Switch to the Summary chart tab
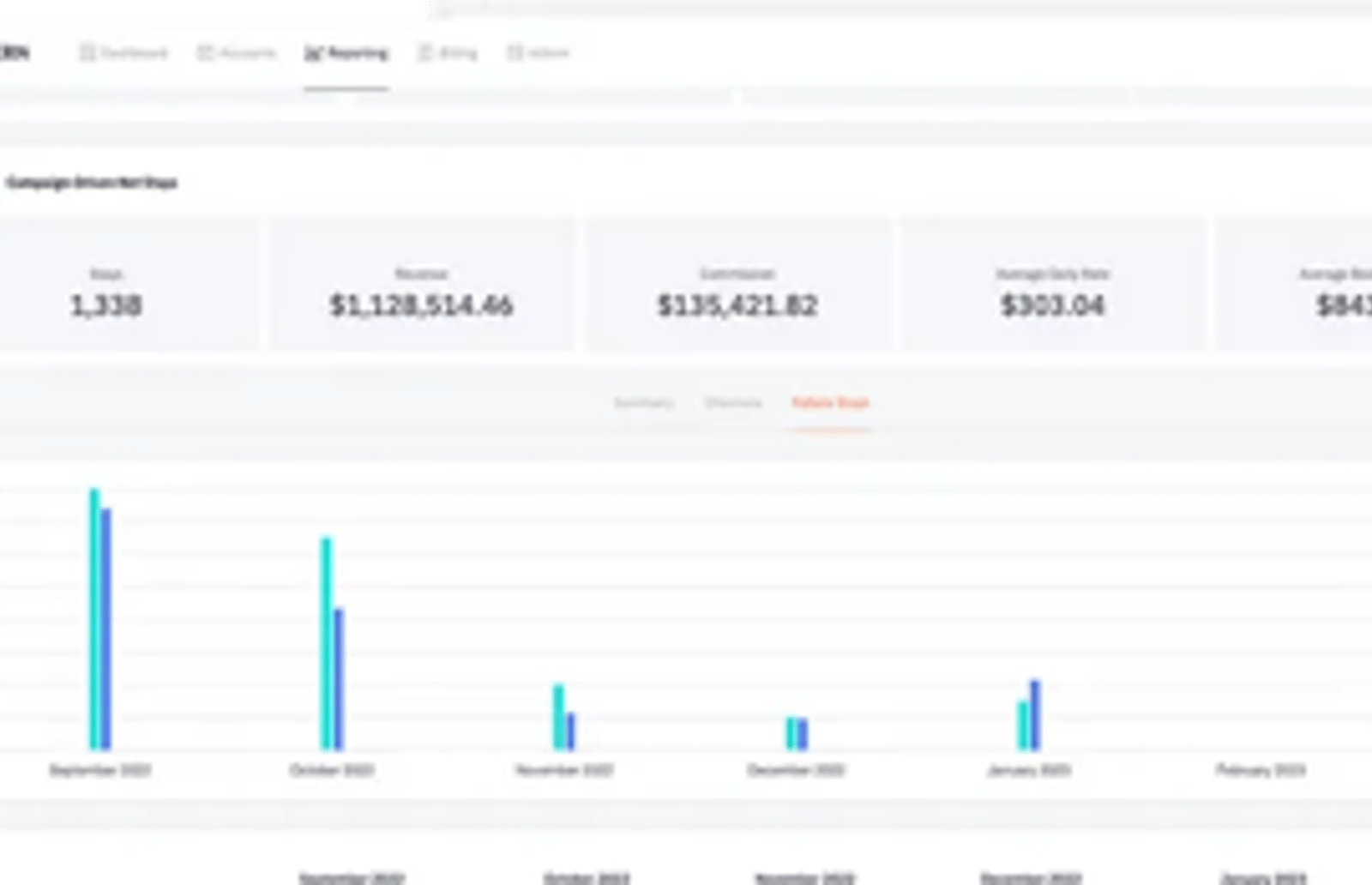 point(644,402)
